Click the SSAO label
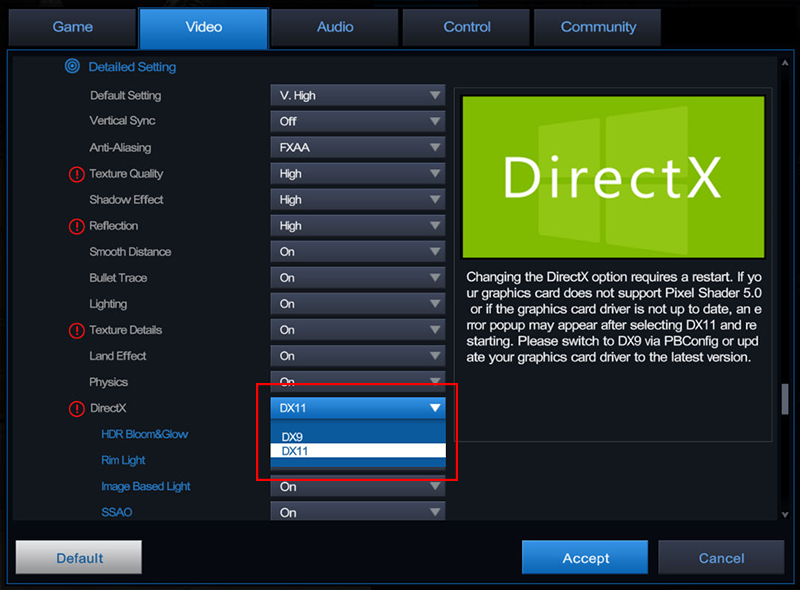 click(116, 512)
